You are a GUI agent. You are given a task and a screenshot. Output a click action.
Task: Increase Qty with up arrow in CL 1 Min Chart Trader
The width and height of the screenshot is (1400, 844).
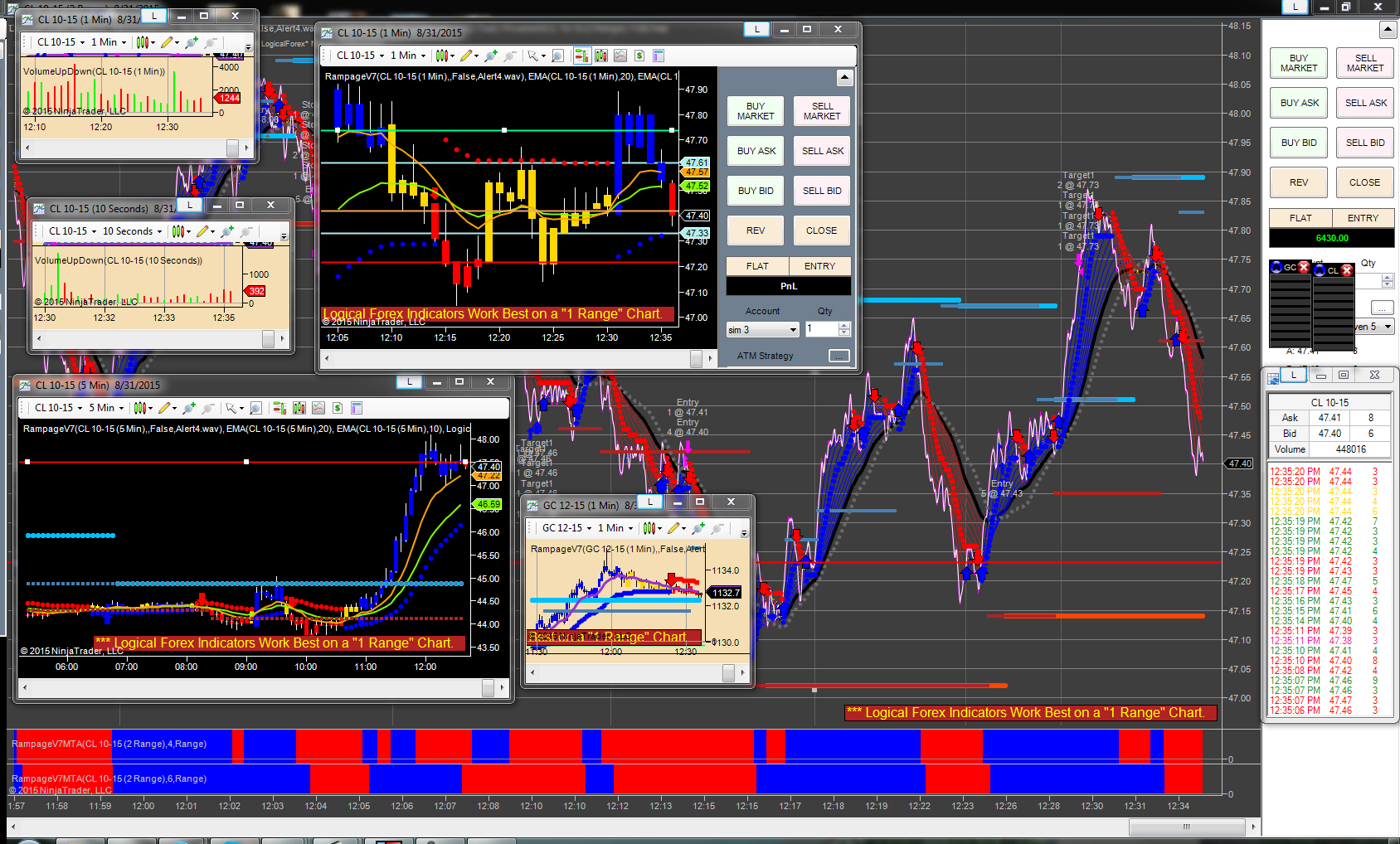[844, 326]
